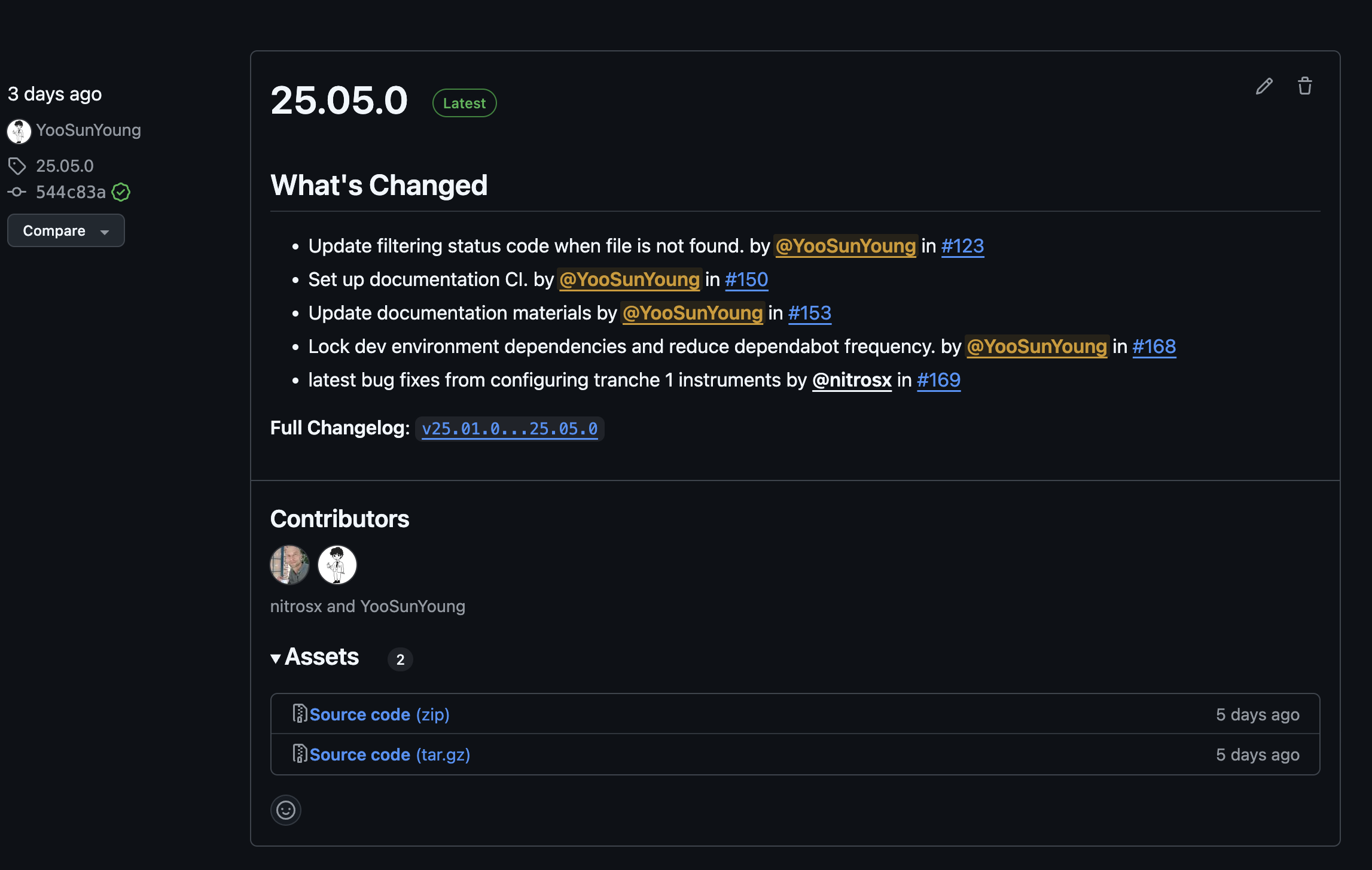Screen dimensions: 1372x870
Task: Click the tar.gz archive file icon
Action: click(x=300, y=753)
